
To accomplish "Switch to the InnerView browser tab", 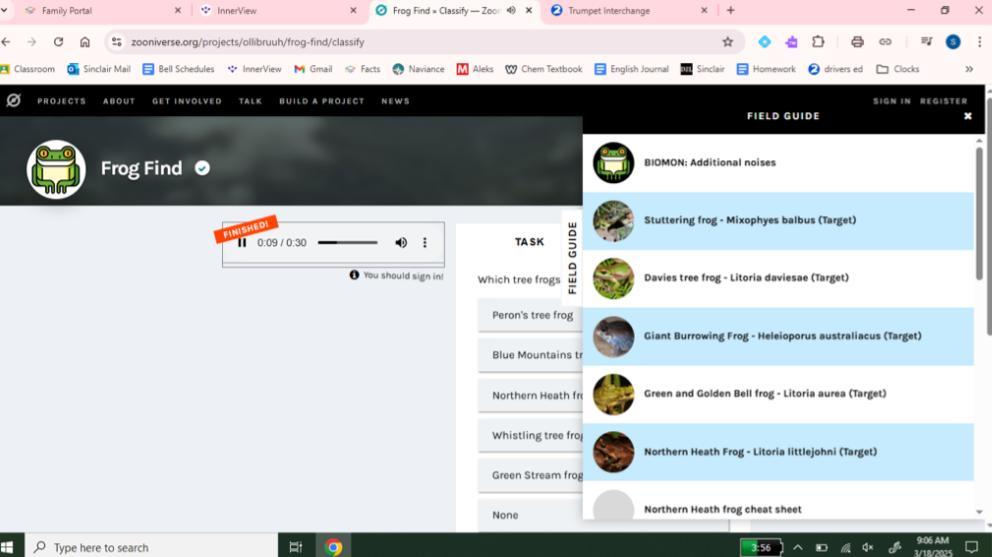I will pos(277,11).
